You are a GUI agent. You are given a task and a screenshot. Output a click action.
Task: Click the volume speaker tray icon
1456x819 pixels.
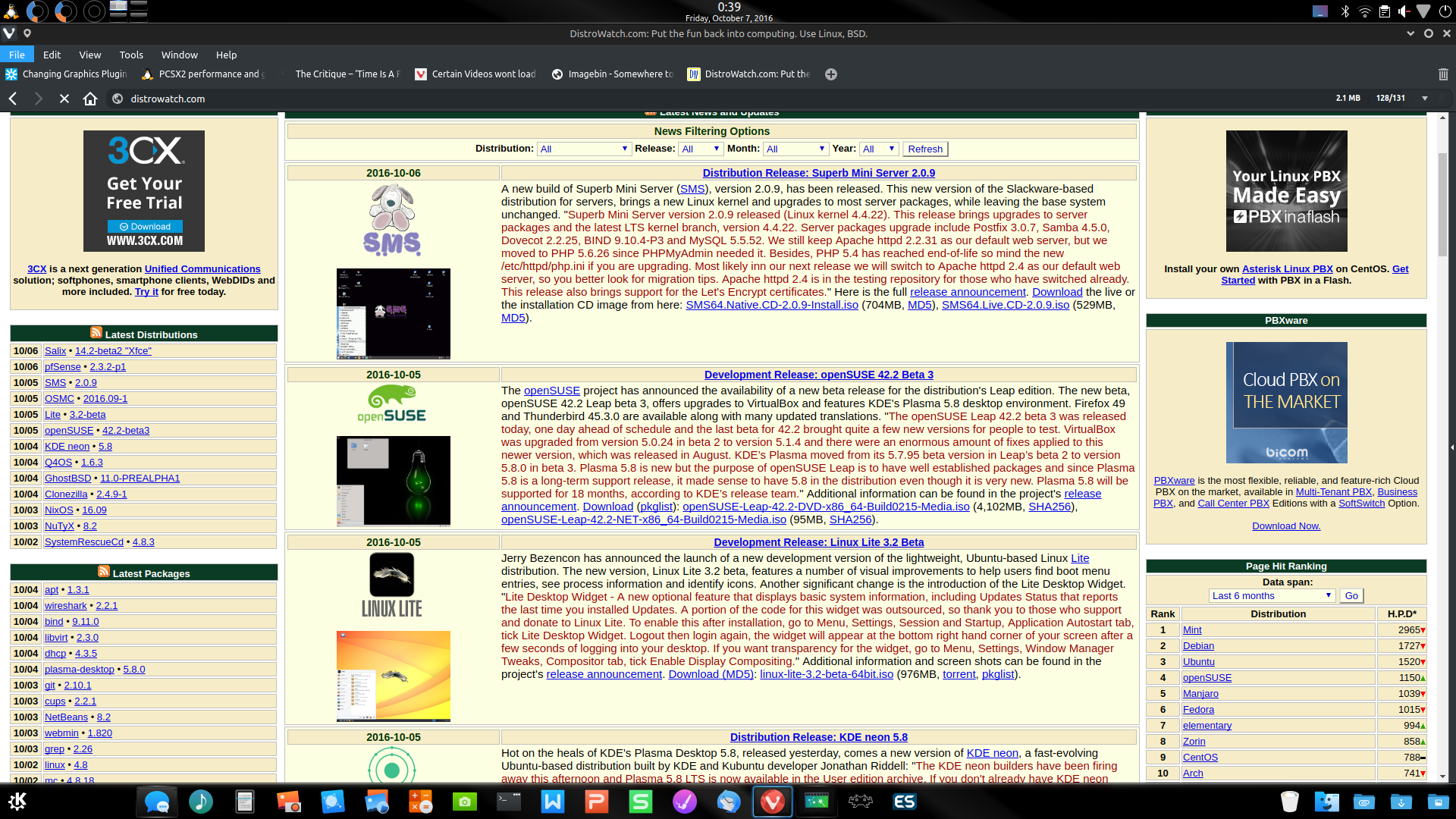point(1404,11)
